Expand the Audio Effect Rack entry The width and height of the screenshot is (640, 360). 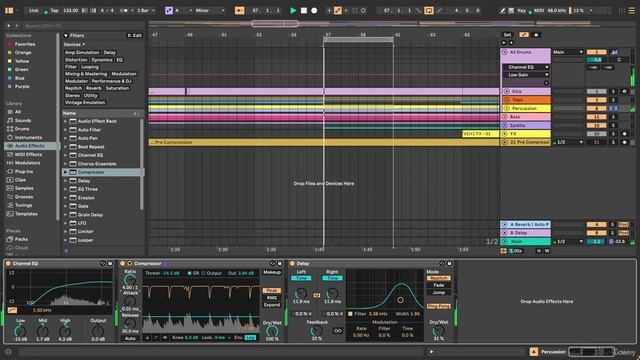(65, 121)
